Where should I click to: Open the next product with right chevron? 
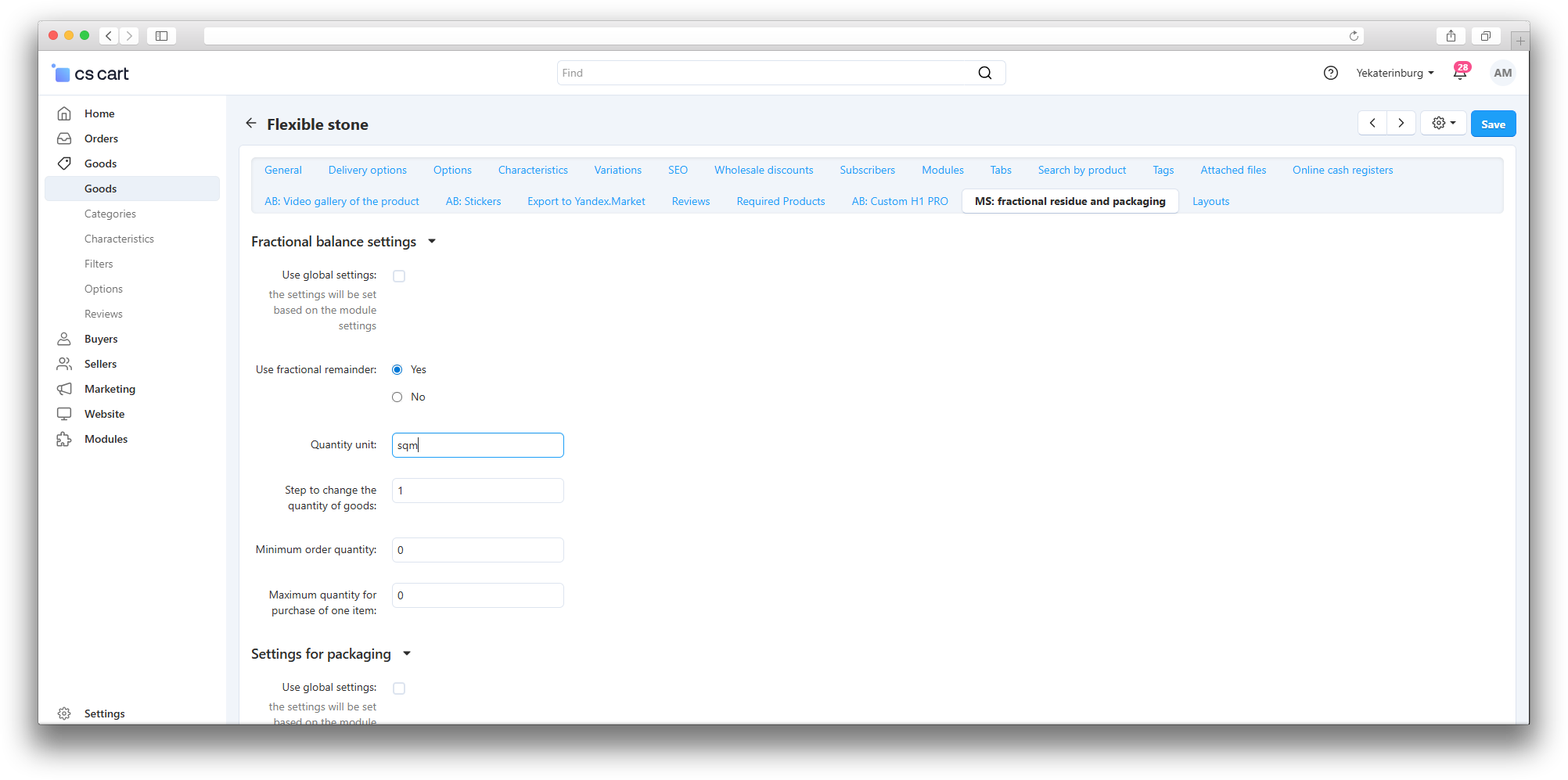(x=1401, y=124)
